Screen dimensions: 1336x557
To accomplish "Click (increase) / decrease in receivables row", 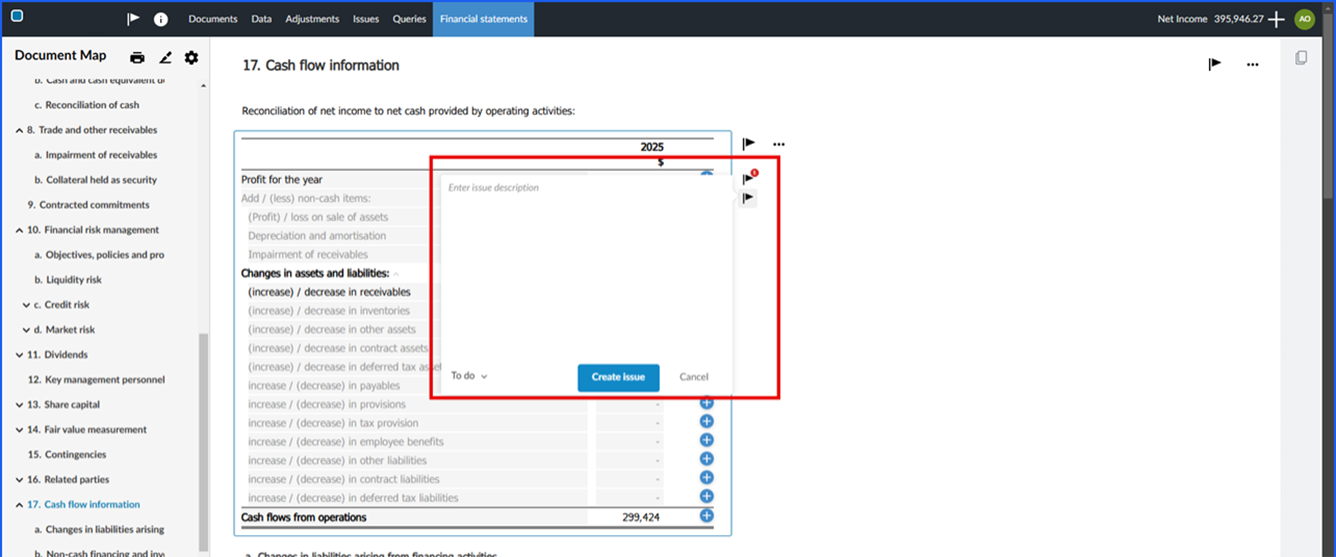I will pyautogui.click(x=329, y=292).
